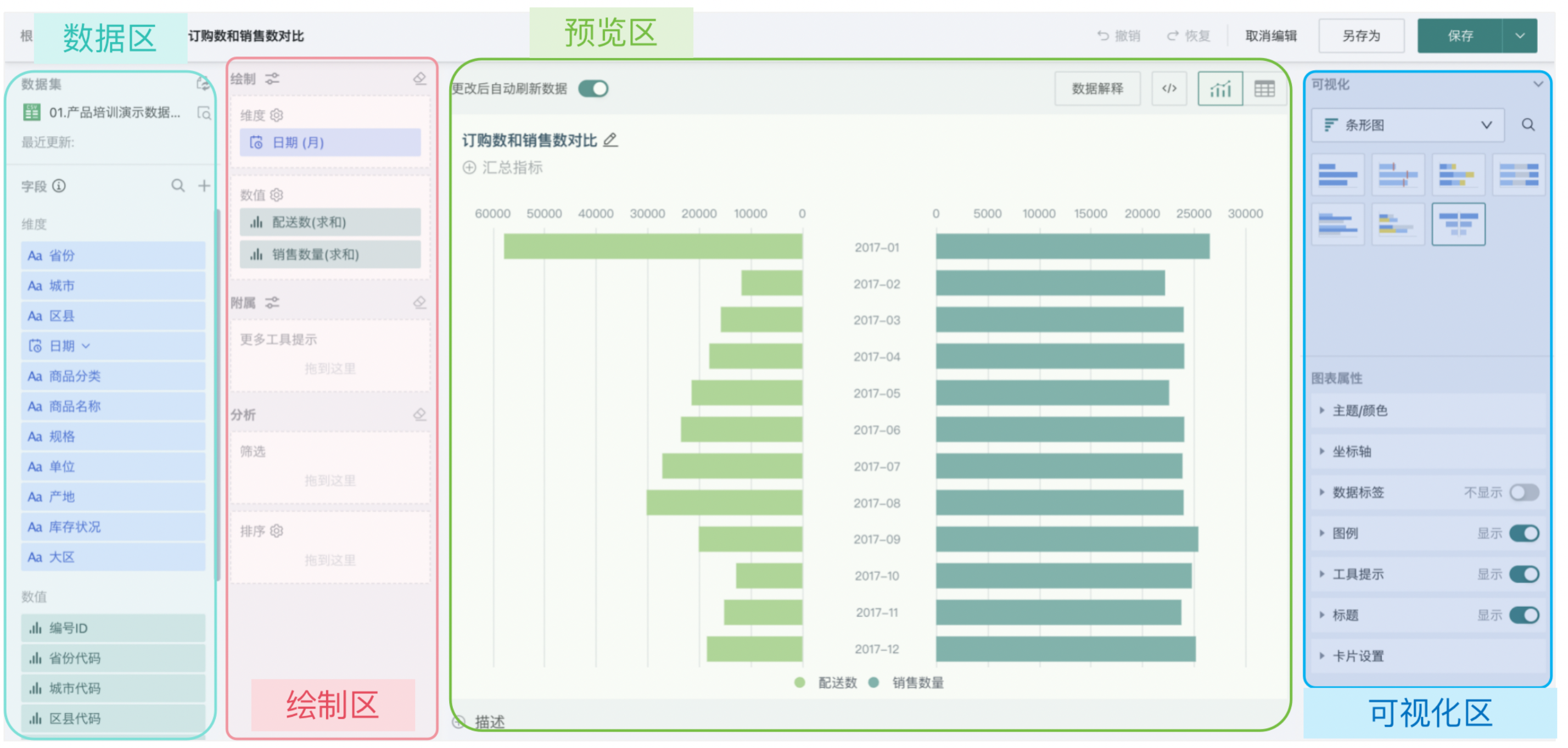Open 维度 gear settings
Image resolution: width=1568 pixels, height=748 pixels.
[x=277, y=115]
